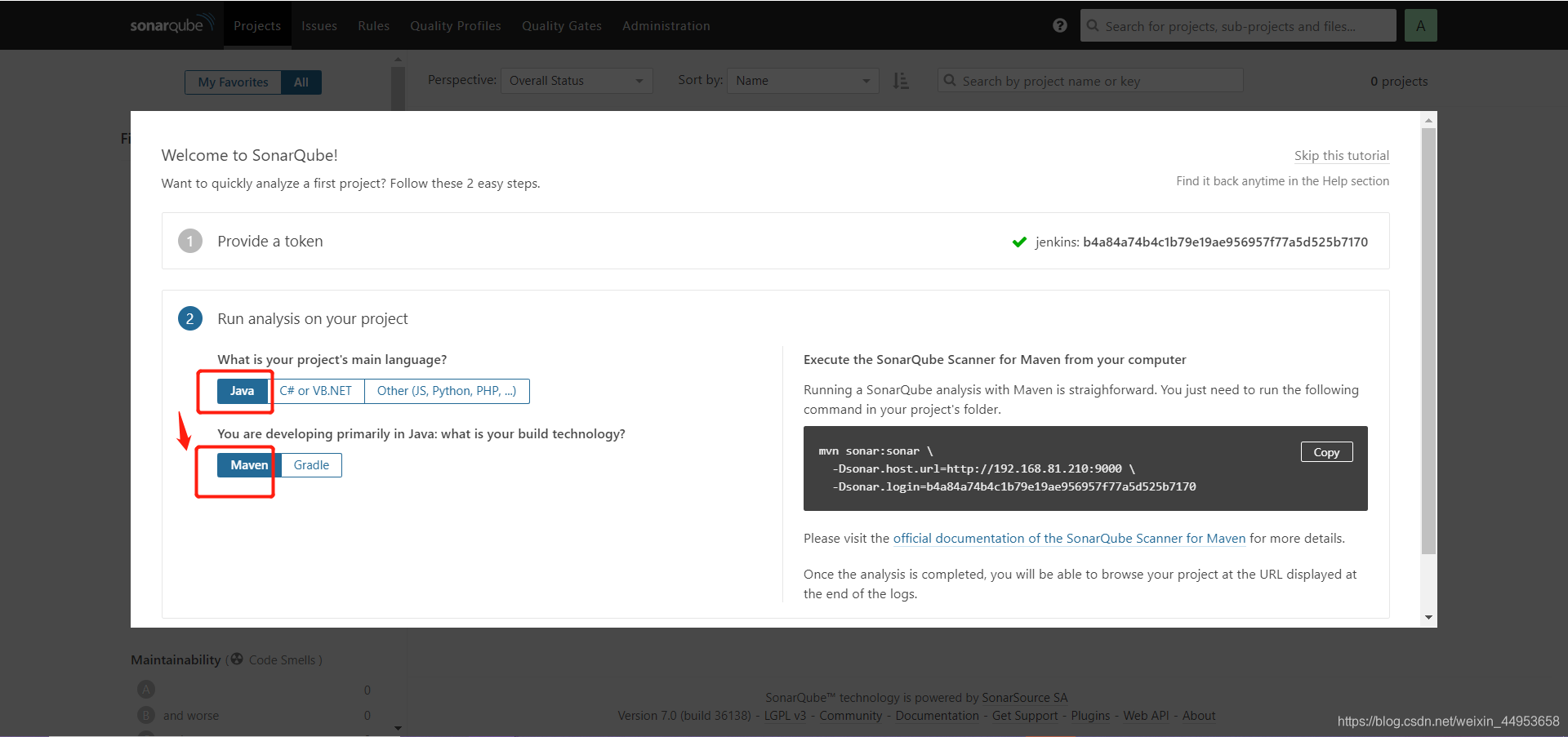The height and width of the screenshot is (737, 1568).
Task: Click the green checkmark next to jenkins token
Action: [1019, 242]
